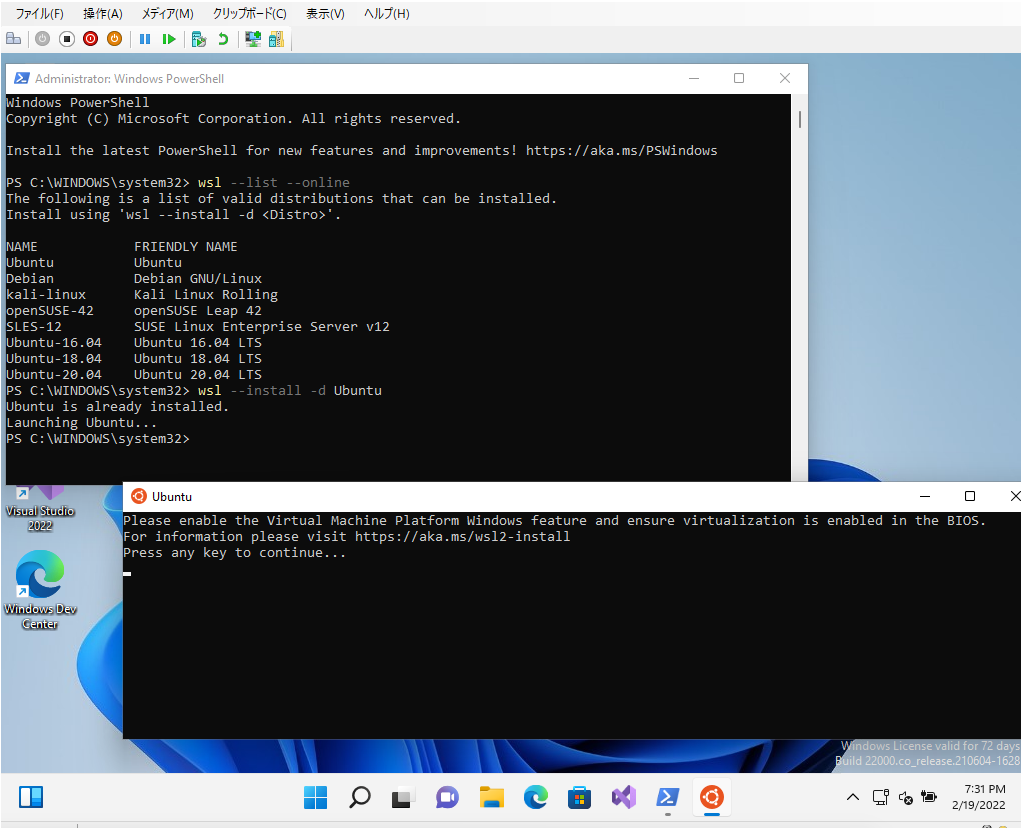1021x828 pixels.
Task: Select the Windows Dev Center desktop shortcut
Action: click(40, 590)
